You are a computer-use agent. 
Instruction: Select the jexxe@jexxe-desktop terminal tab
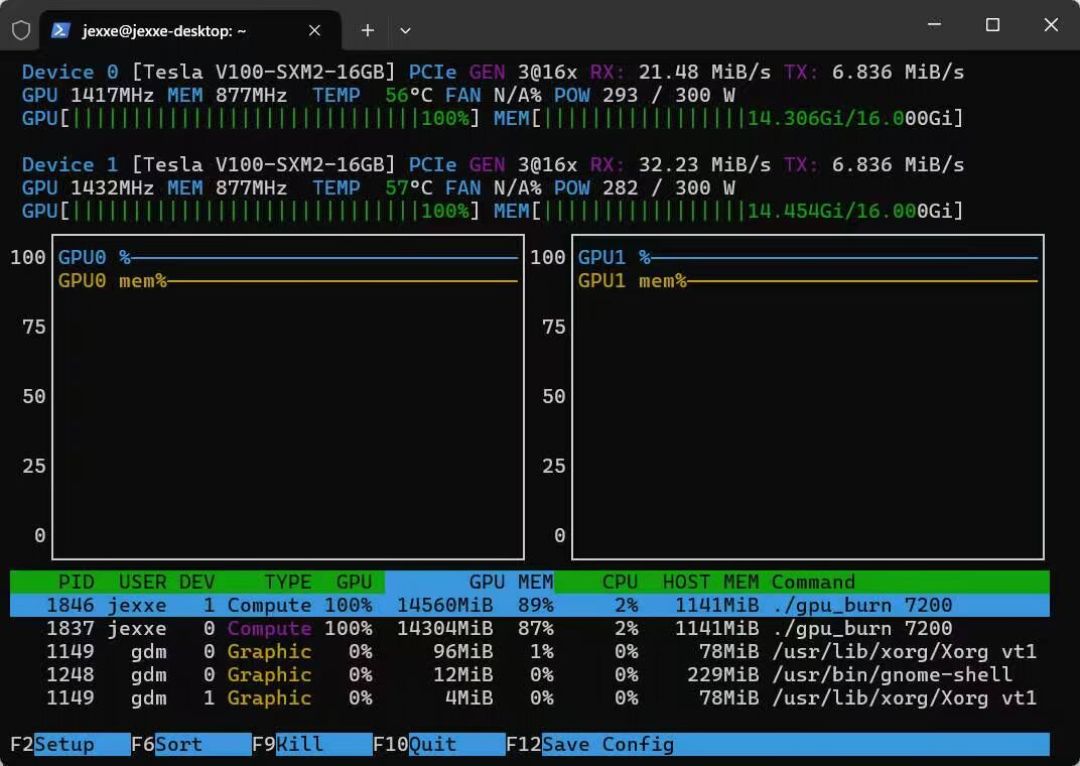(x=190, y=30)
